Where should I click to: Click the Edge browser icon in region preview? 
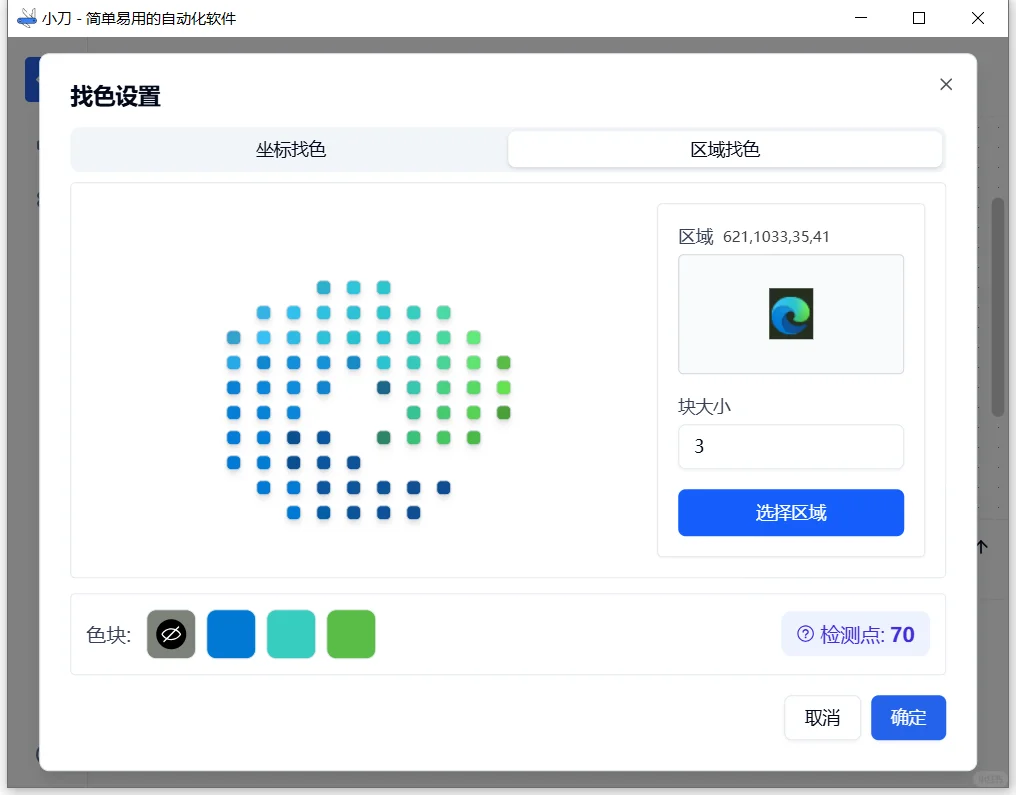[790, 313]
